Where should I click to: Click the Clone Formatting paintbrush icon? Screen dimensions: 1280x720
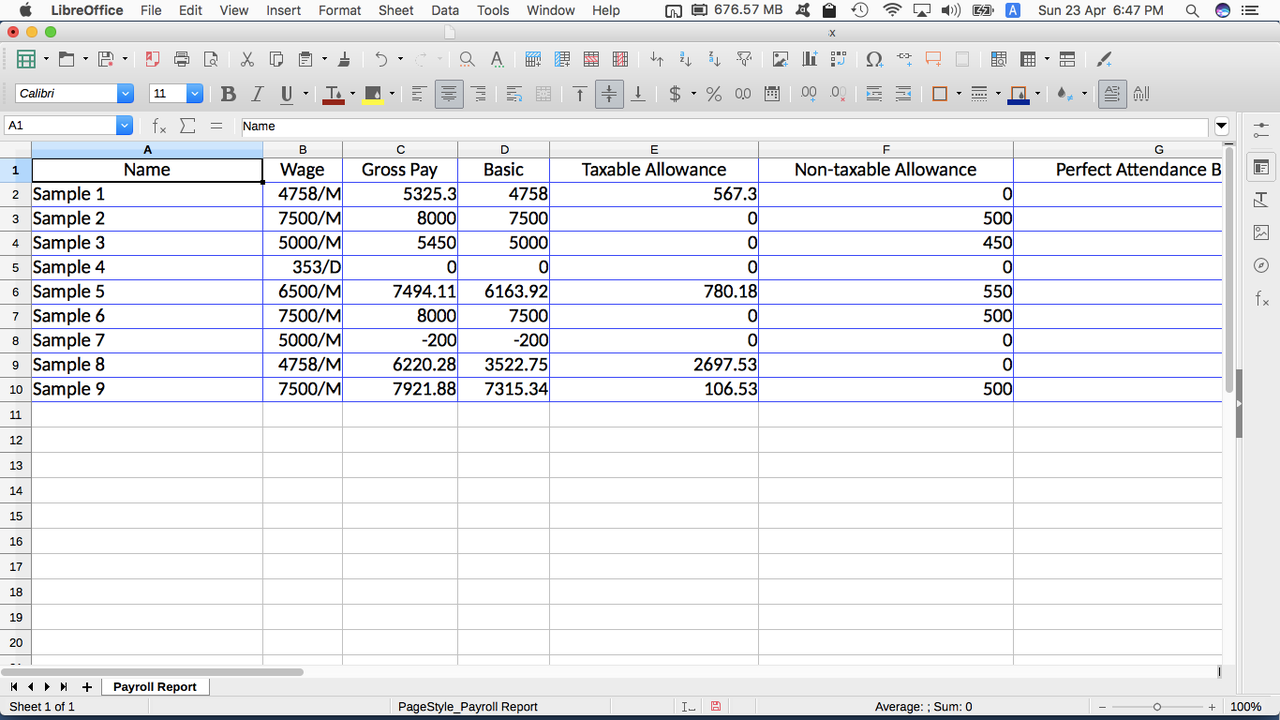coord(344,59)
